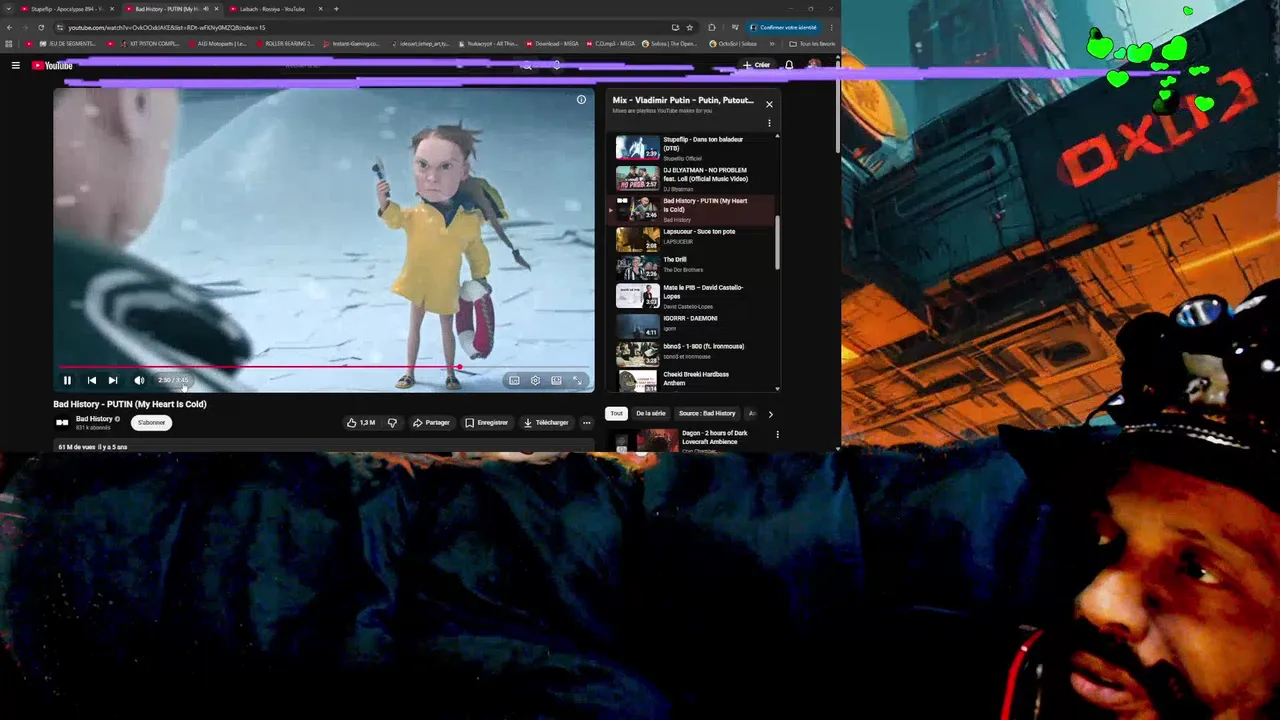The width and height of the screenshot is (1280, 720).
Task: Show more filter chips with right arrow
Action: tap(770, 413)
